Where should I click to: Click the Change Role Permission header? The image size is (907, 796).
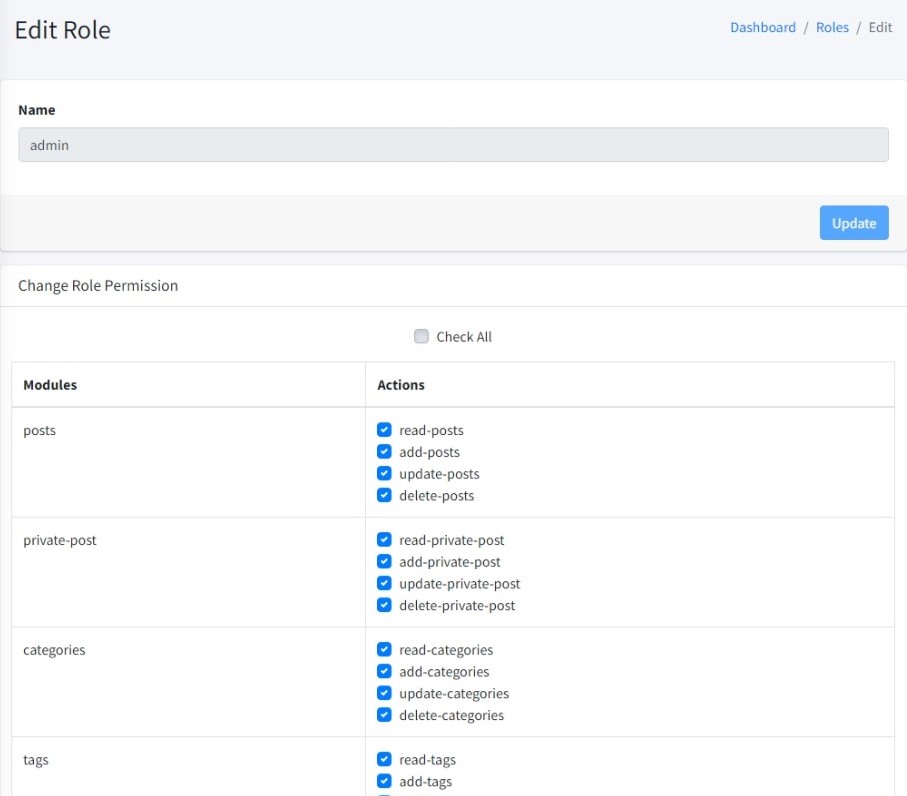tap(98, 286)
